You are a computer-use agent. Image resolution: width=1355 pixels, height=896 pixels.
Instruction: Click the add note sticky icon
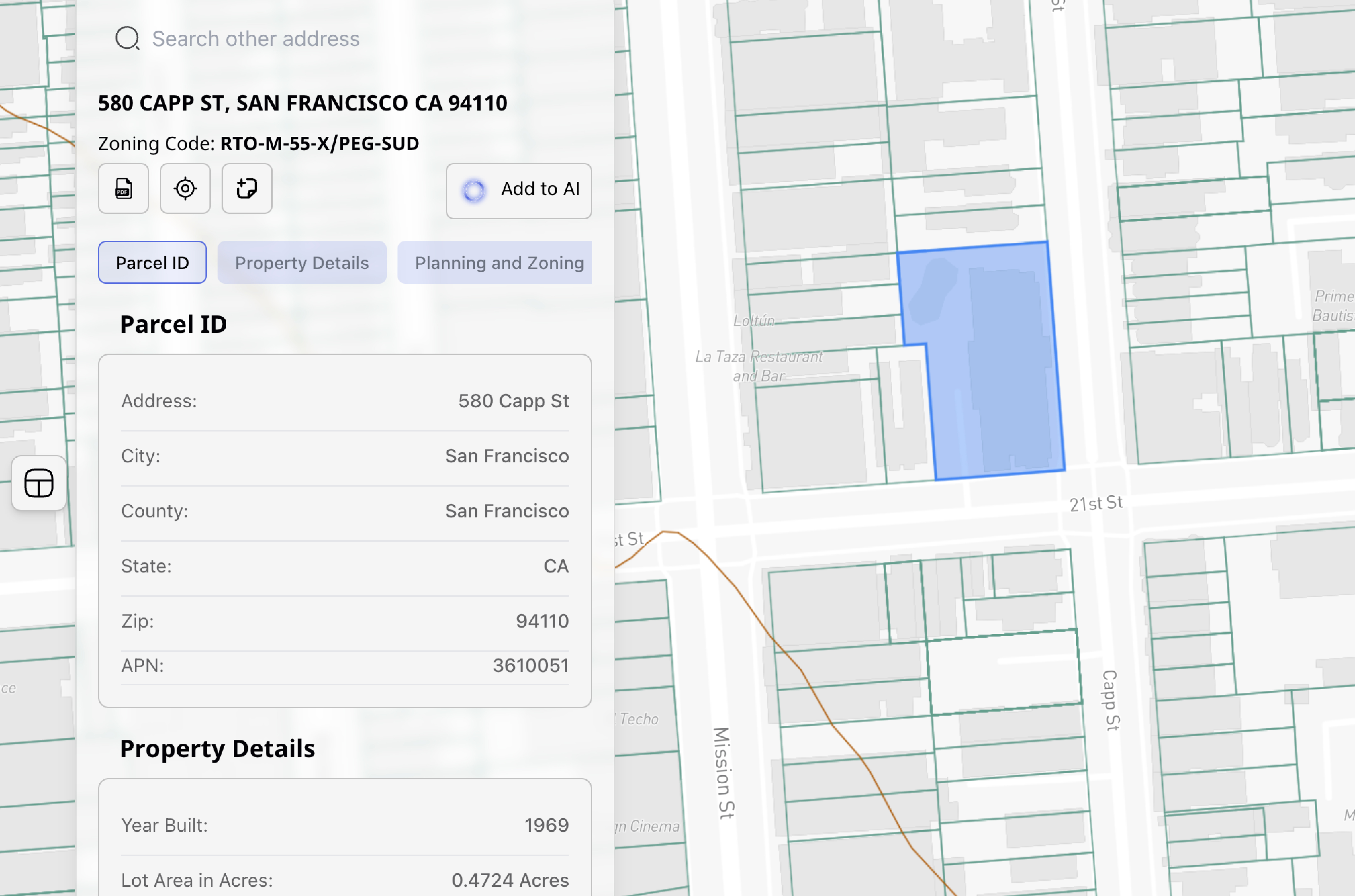tap(247, 188)
